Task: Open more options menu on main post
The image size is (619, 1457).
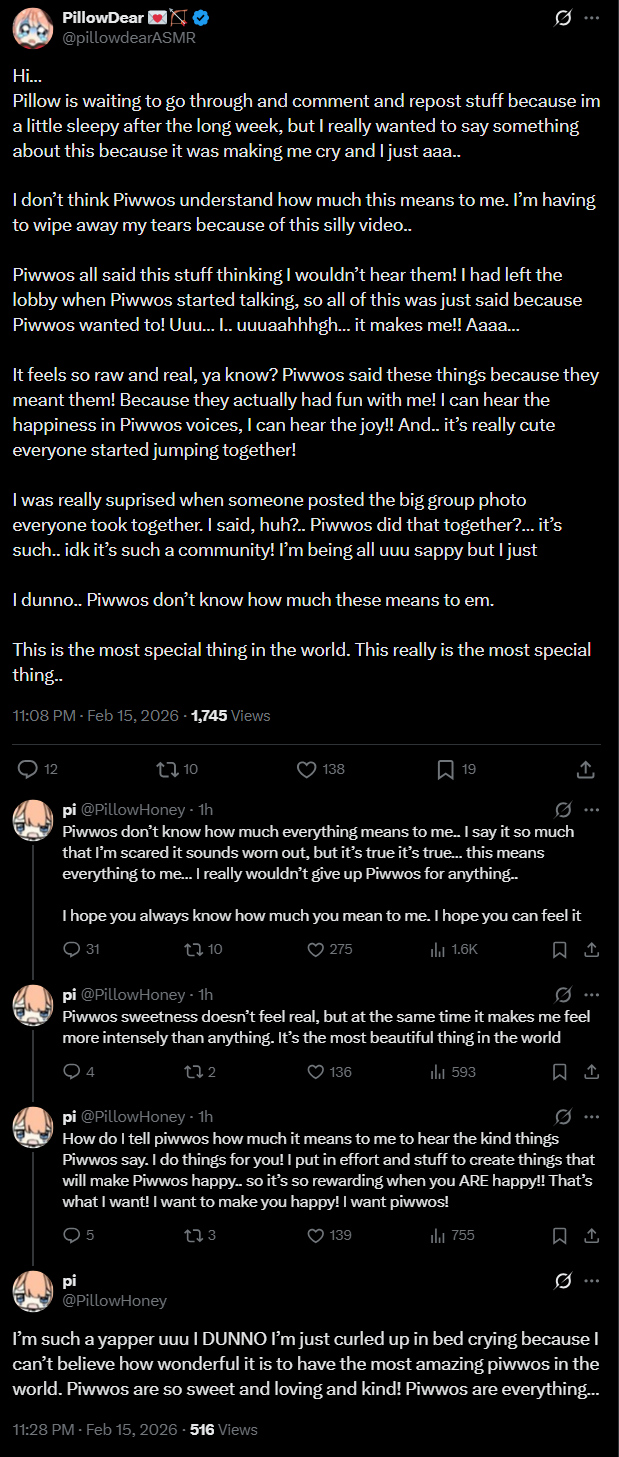Action: (592, 18)
